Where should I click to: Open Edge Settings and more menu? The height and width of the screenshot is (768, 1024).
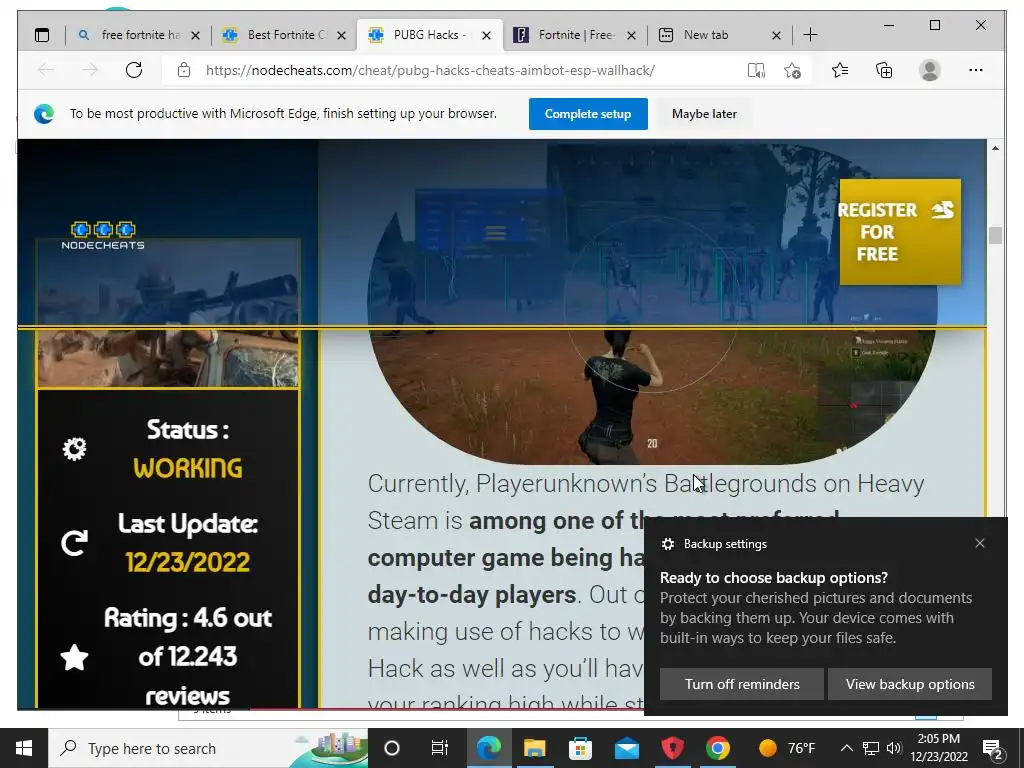pos(976,70)
